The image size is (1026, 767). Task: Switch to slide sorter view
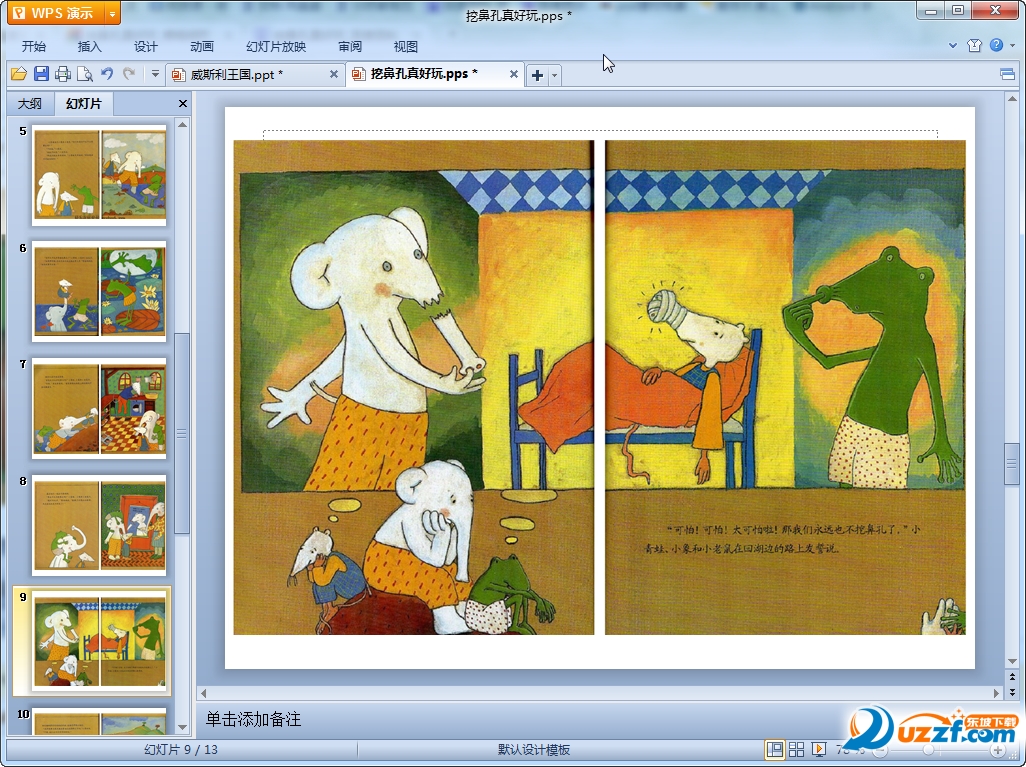pos(797,750)
